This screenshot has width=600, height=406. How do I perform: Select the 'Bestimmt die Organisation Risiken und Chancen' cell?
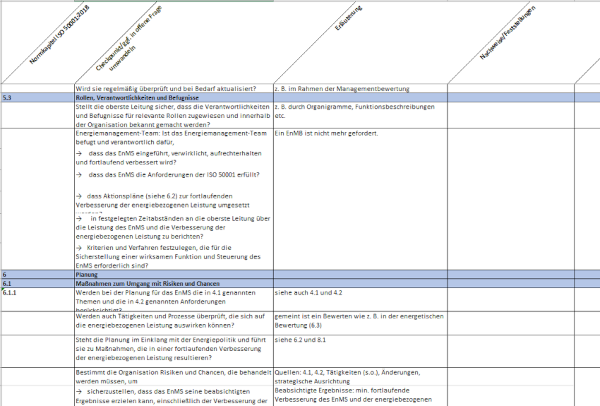click(172, 380)
